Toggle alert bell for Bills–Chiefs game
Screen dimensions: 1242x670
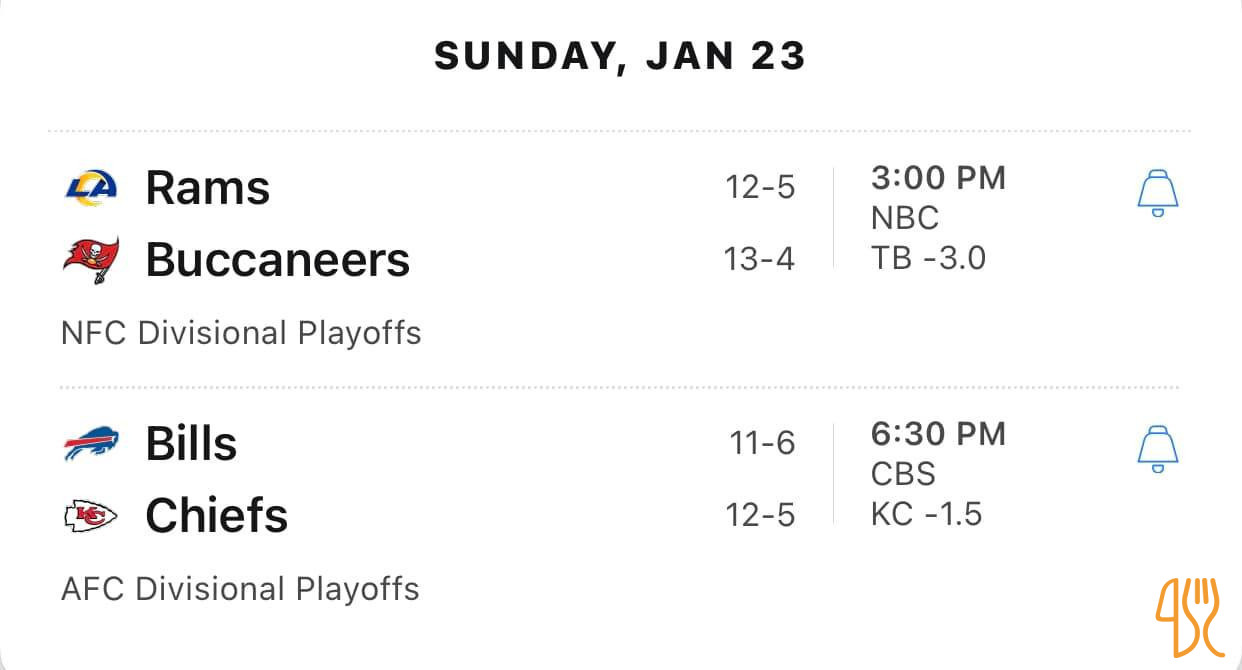pos(1158,449)
